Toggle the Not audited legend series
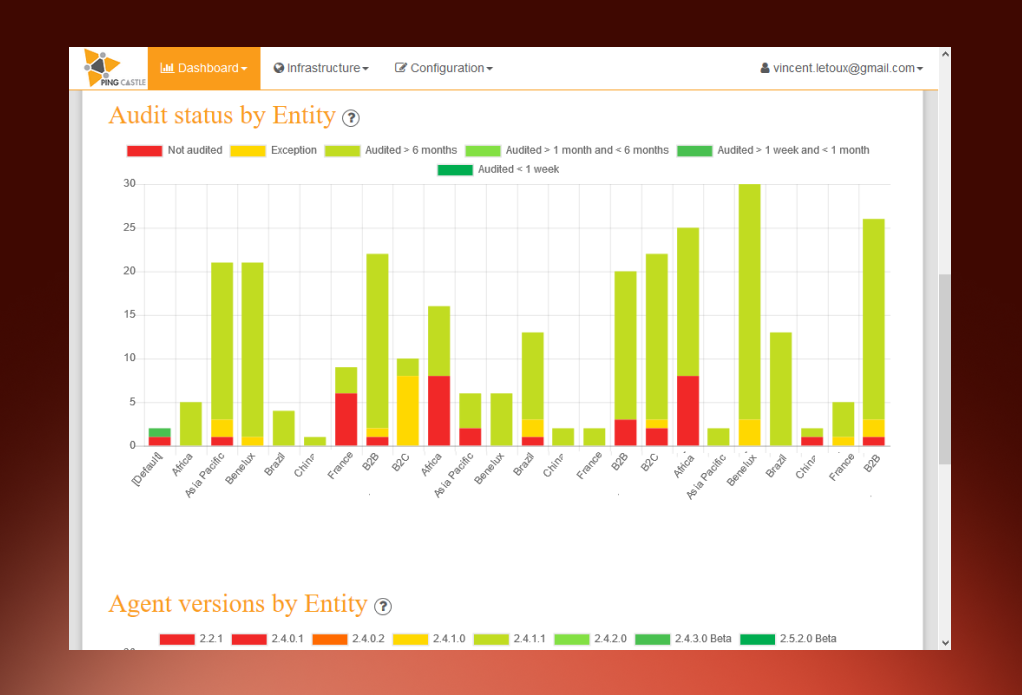This screenshot has height=695, width=1022. [175, 151]
